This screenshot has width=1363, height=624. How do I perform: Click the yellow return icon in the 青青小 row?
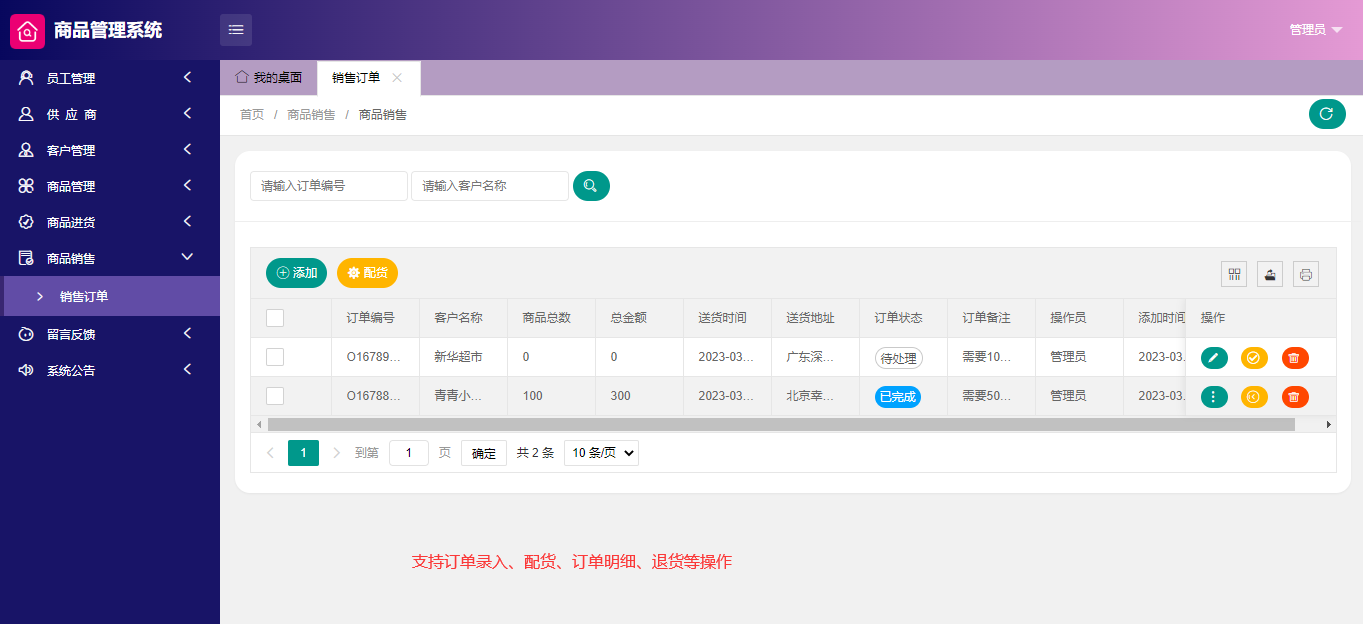(x=1254, y=397)
